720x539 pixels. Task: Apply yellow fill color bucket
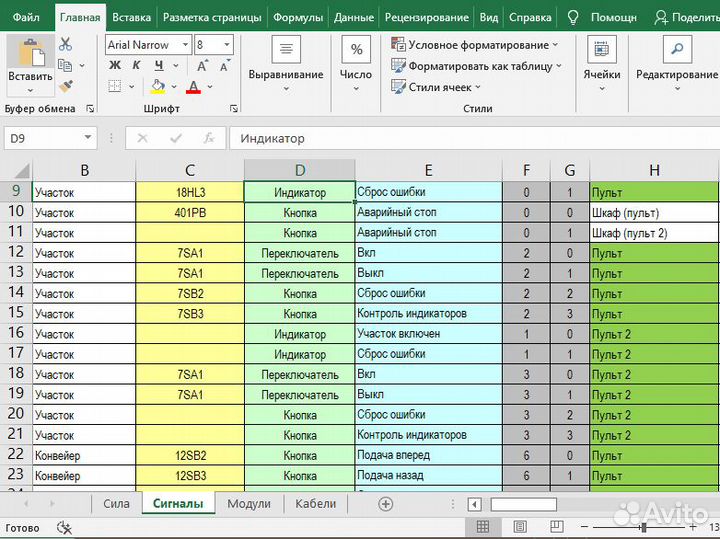tap(158, 86)
